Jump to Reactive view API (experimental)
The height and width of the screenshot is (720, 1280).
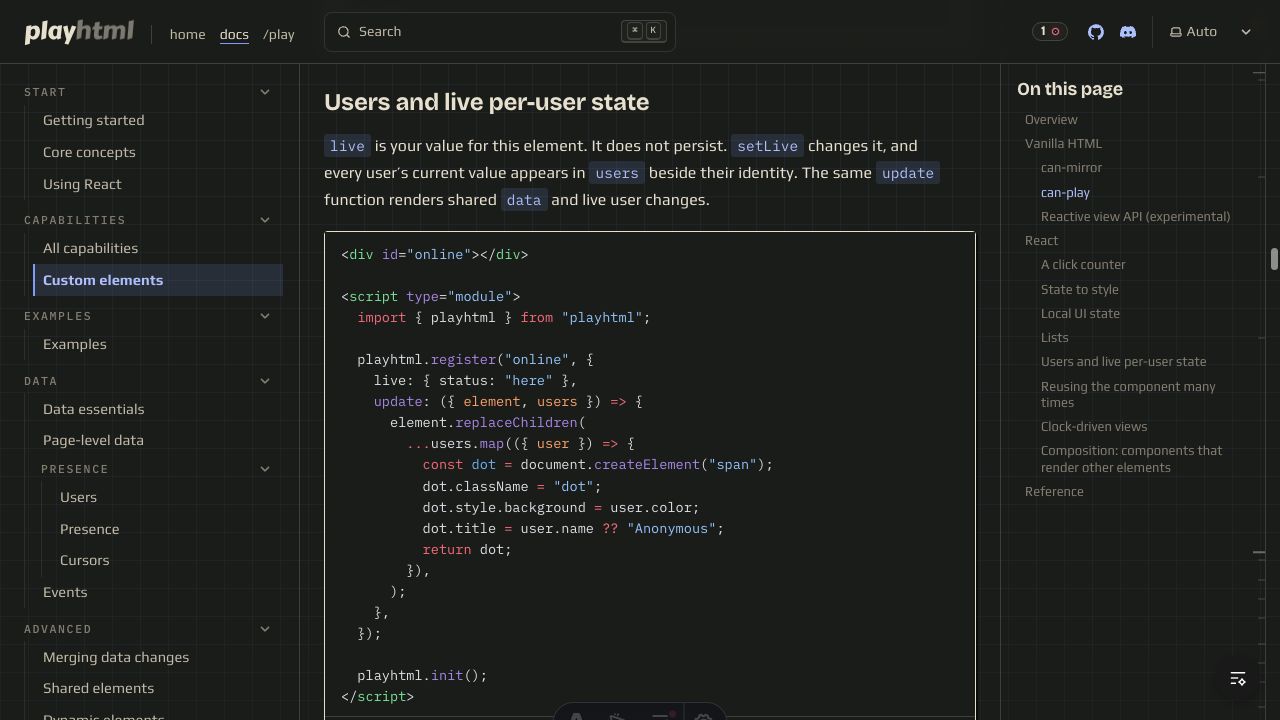pos(1135,216)
